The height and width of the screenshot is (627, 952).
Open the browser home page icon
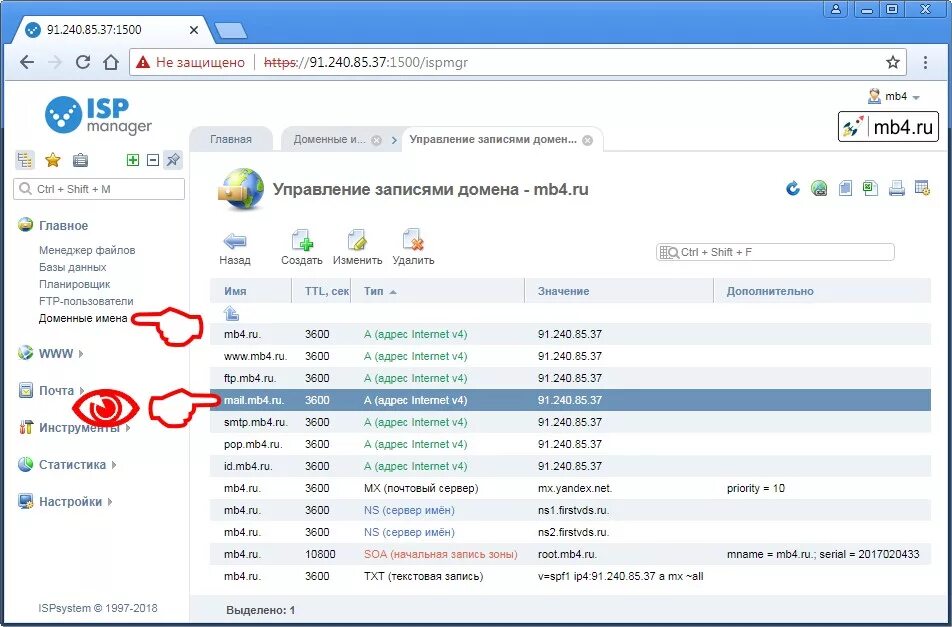(x=110, y=62)
